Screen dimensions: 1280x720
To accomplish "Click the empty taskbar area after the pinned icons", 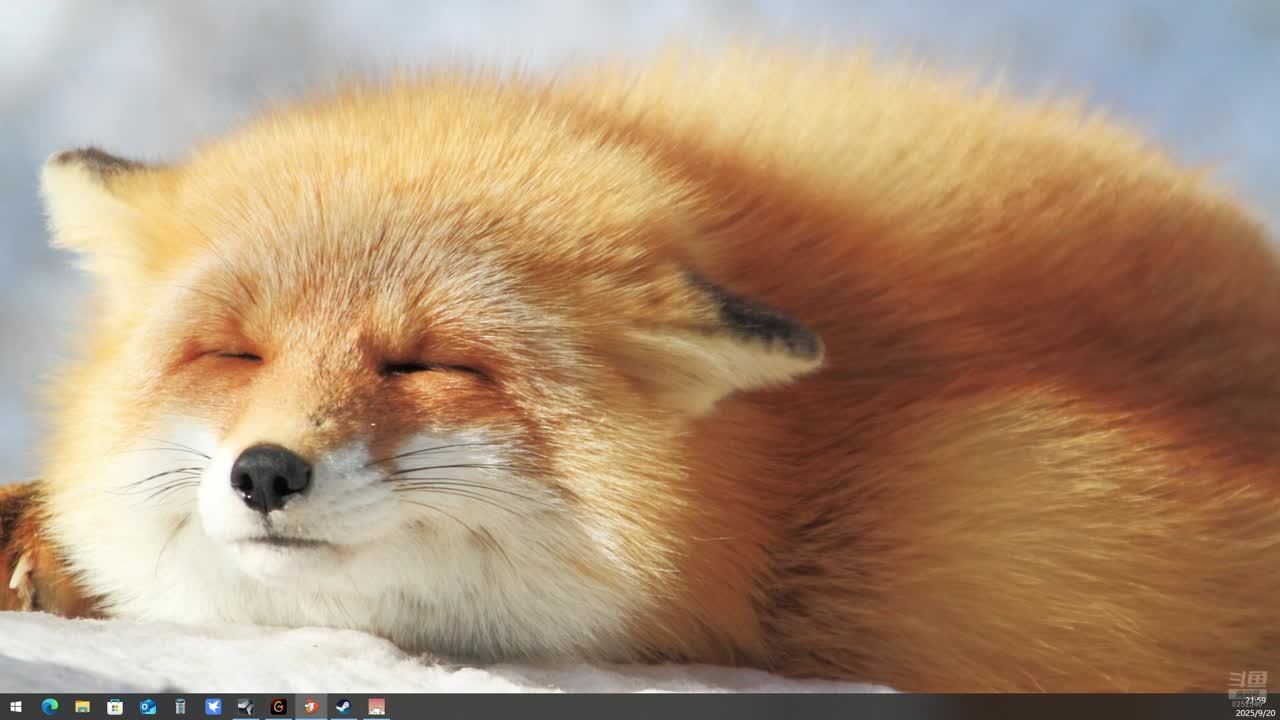I will pos(700,707).
